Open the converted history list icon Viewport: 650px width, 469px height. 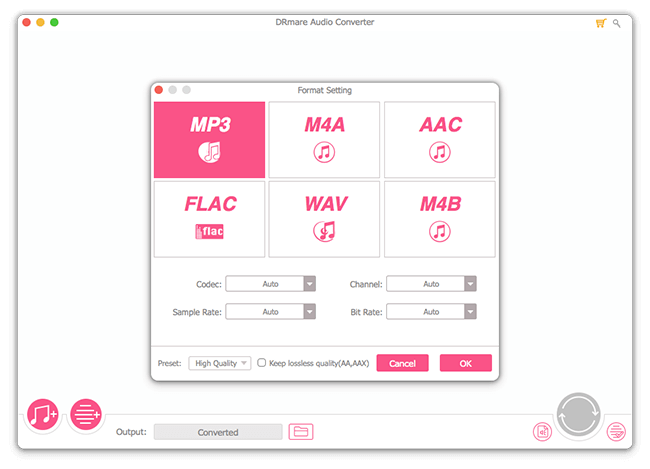(x=616, y=432)
